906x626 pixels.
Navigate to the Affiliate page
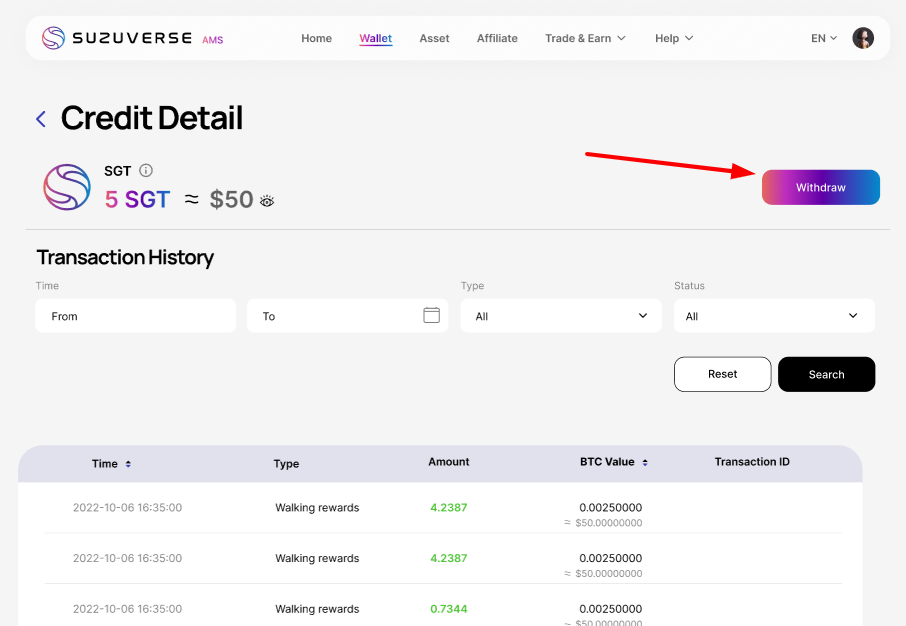[x=497, y=38]
